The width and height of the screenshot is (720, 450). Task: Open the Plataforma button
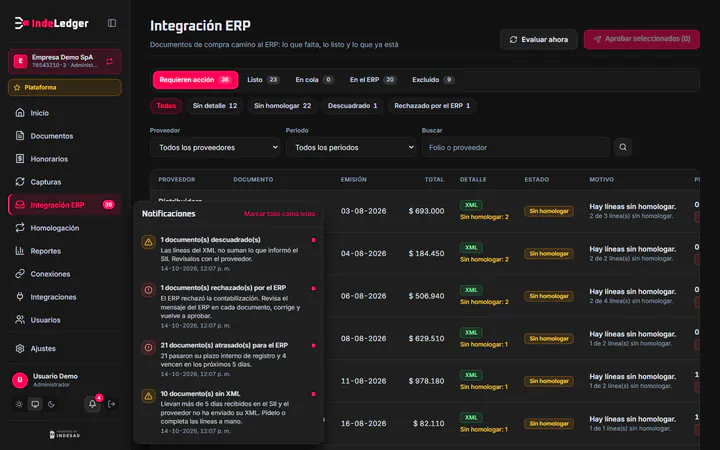pos(65,87)
